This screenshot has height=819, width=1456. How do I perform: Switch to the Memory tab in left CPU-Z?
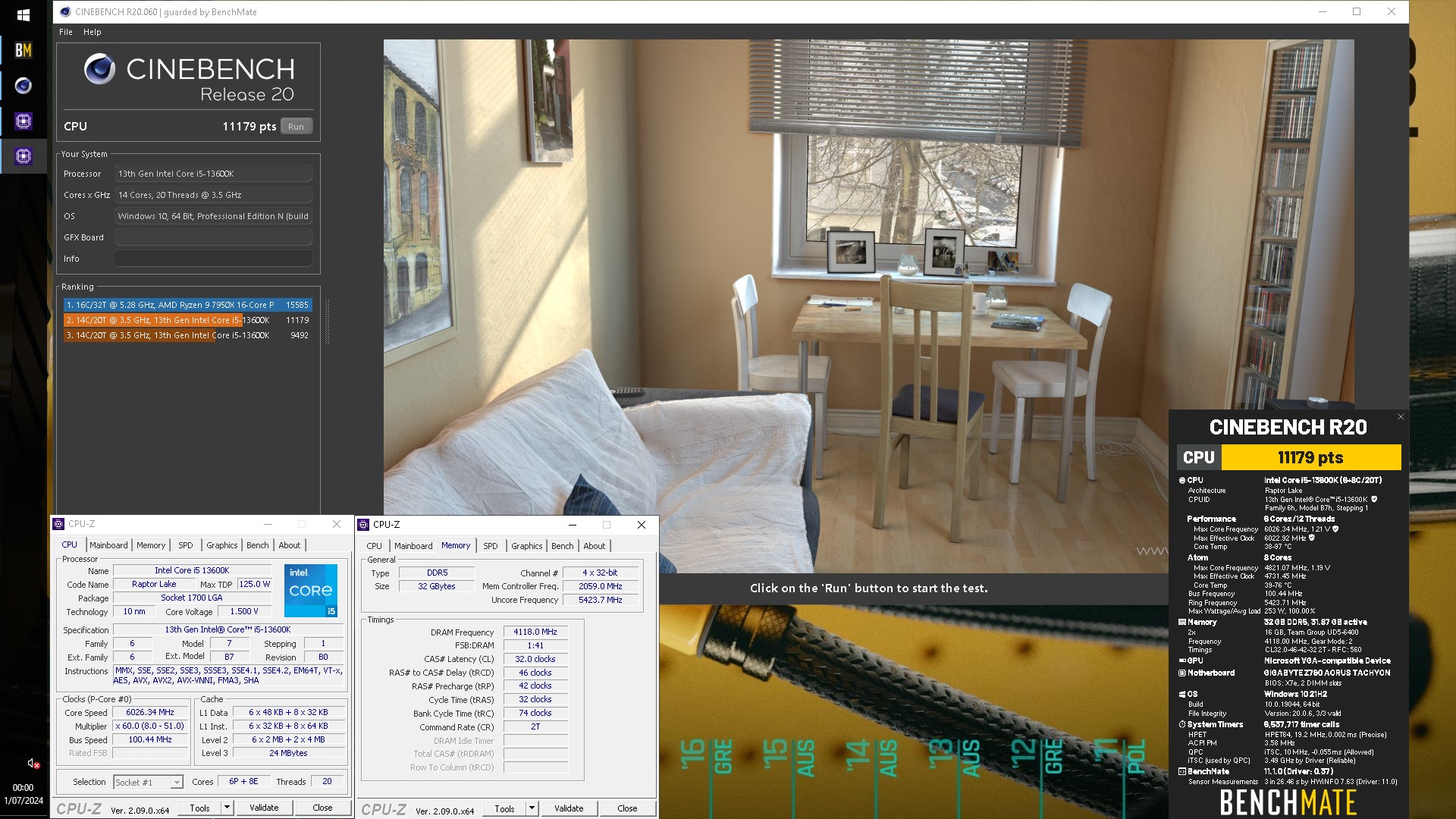[151, 545]
